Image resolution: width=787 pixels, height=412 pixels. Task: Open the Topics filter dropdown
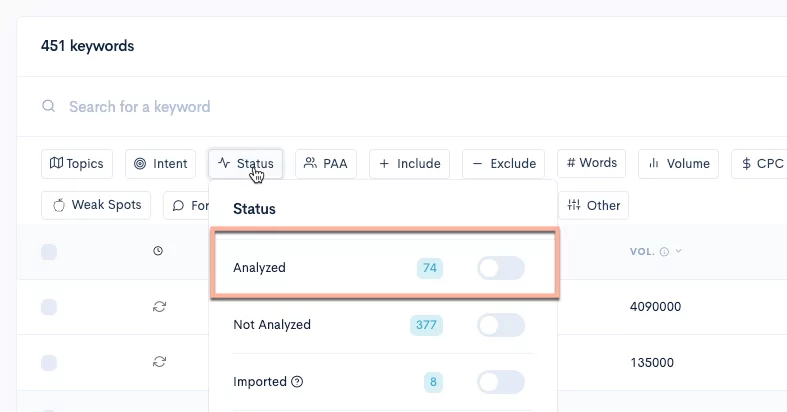point(77,164)
